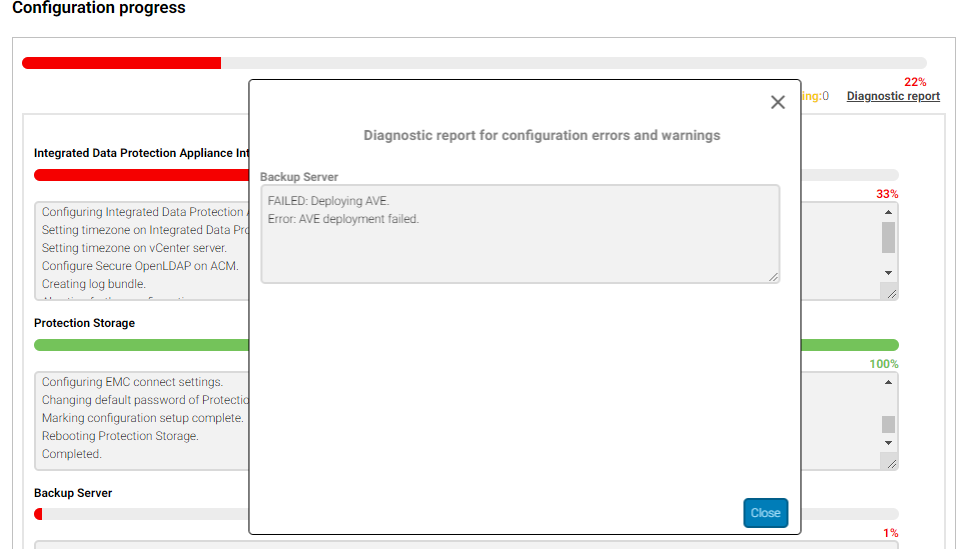Click 'Completed.' log line in Protection Storage
Image resolution: width=956 pixels, height=549 pixels.
click(71, 454)
